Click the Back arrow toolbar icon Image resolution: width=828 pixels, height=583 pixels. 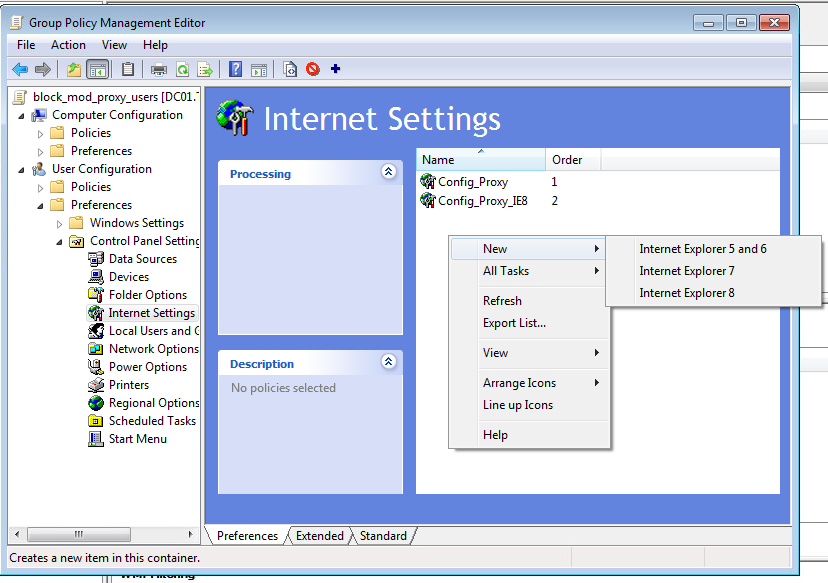coord(20,69)
